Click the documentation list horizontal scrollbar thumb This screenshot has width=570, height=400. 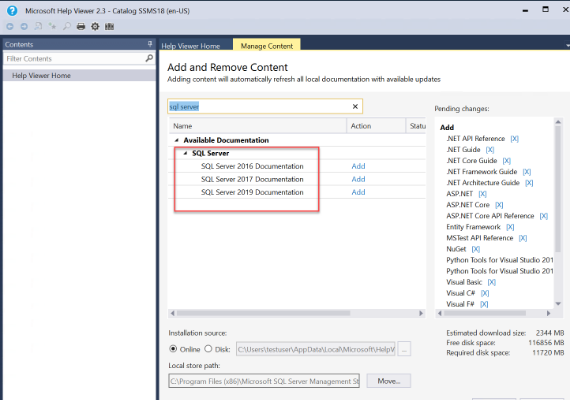tap(264, 313)
